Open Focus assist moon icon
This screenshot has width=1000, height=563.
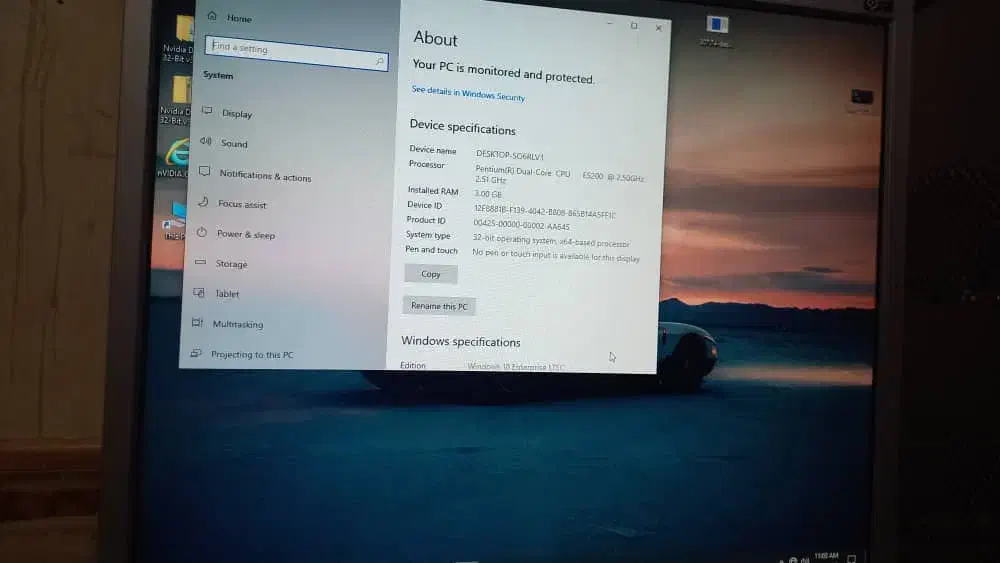click(203, 201)
